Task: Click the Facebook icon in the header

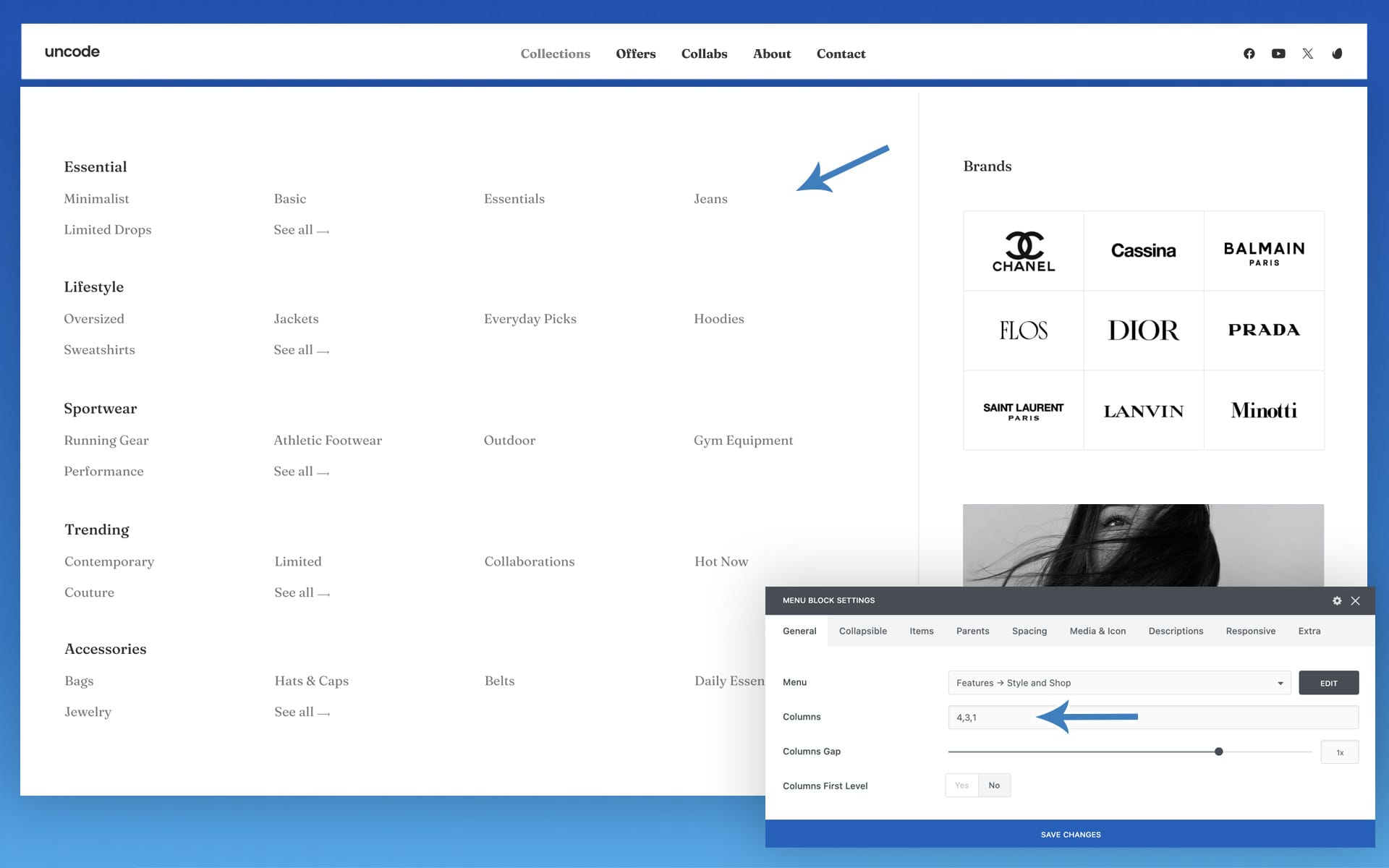Action: coord(1249,54)
